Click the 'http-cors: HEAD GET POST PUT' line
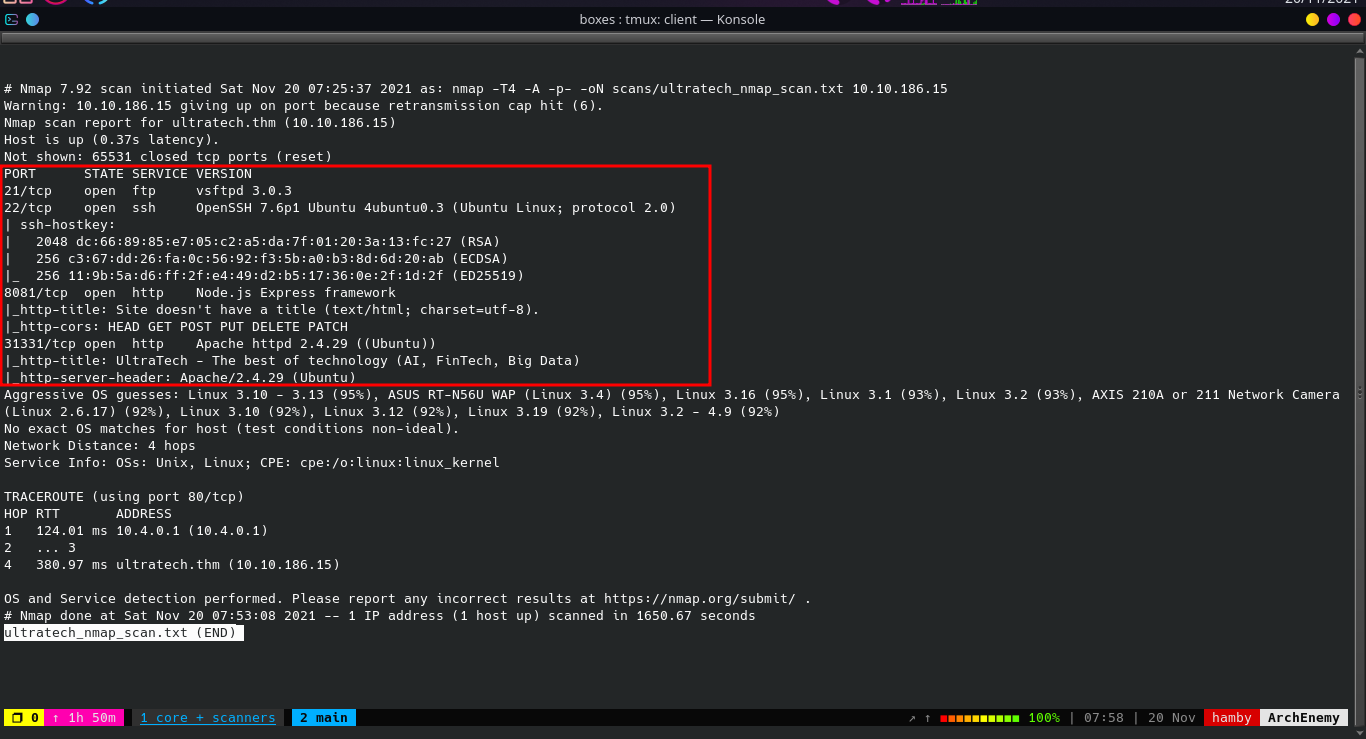Screen dimensions: 1366x739 point(176,326)
